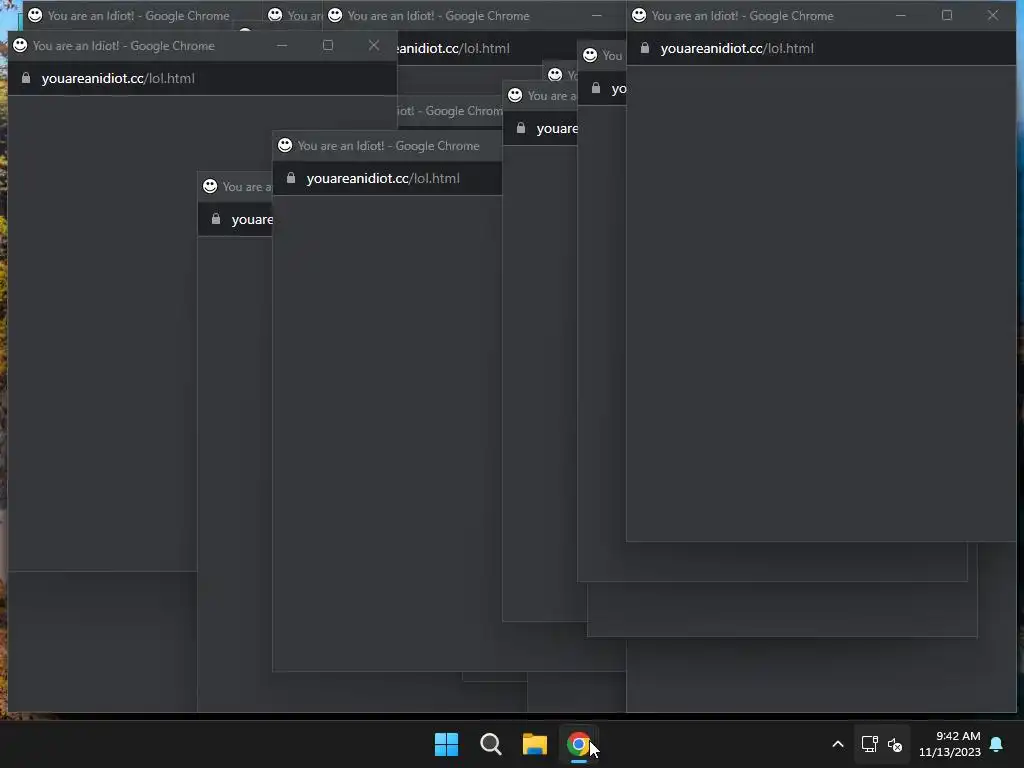The image size is (1024, 768).
Task: Select the URL text in the front left window
Action: point(118,78)
